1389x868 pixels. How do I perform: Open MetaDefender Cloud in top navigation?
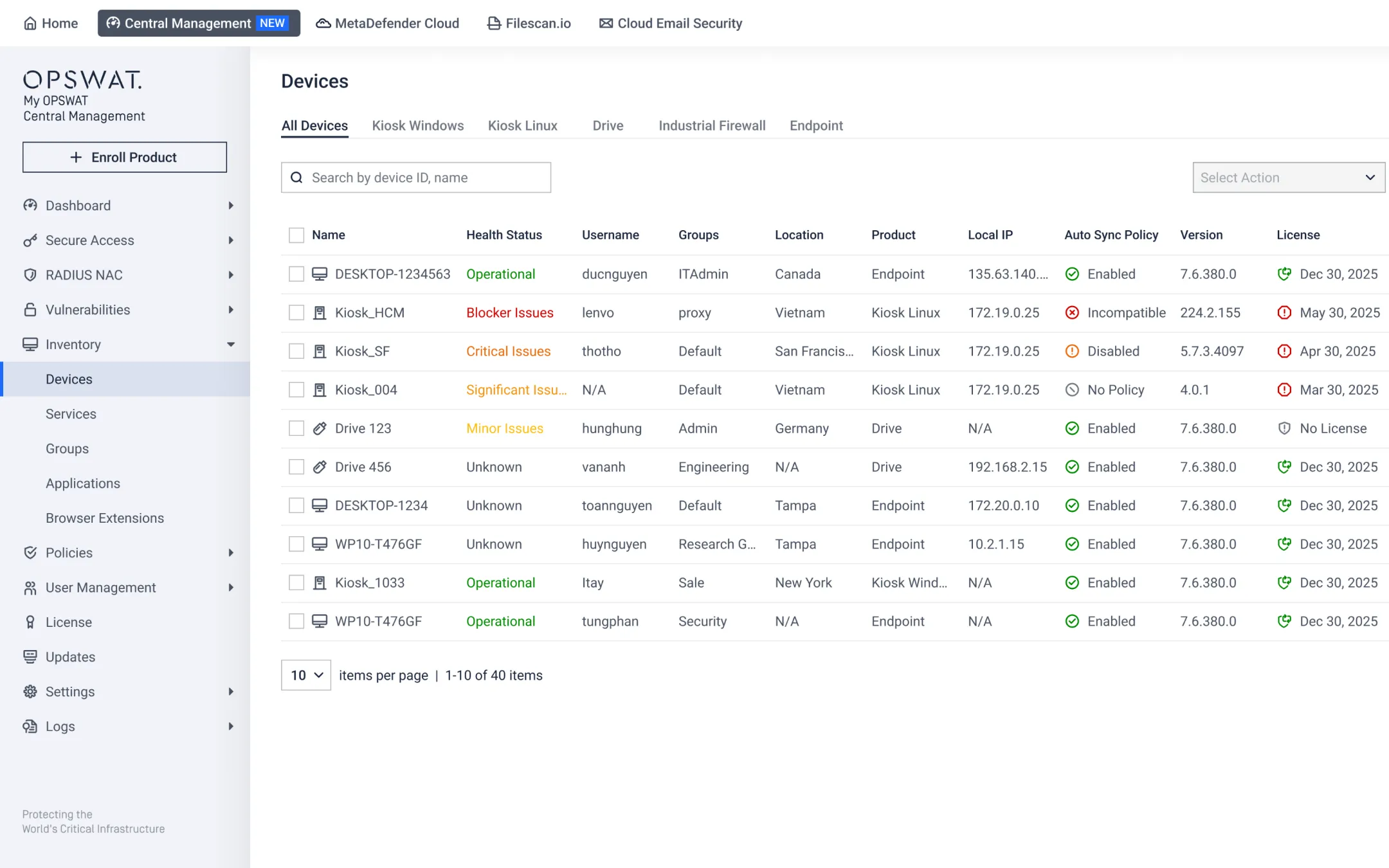388,23
